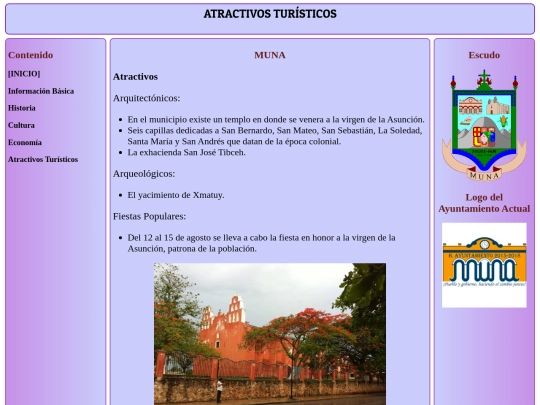Viewport: 540px width, 405px height.
Task: Click the 'Fiestas Populares:' label
Action: (x=149, y=216)
